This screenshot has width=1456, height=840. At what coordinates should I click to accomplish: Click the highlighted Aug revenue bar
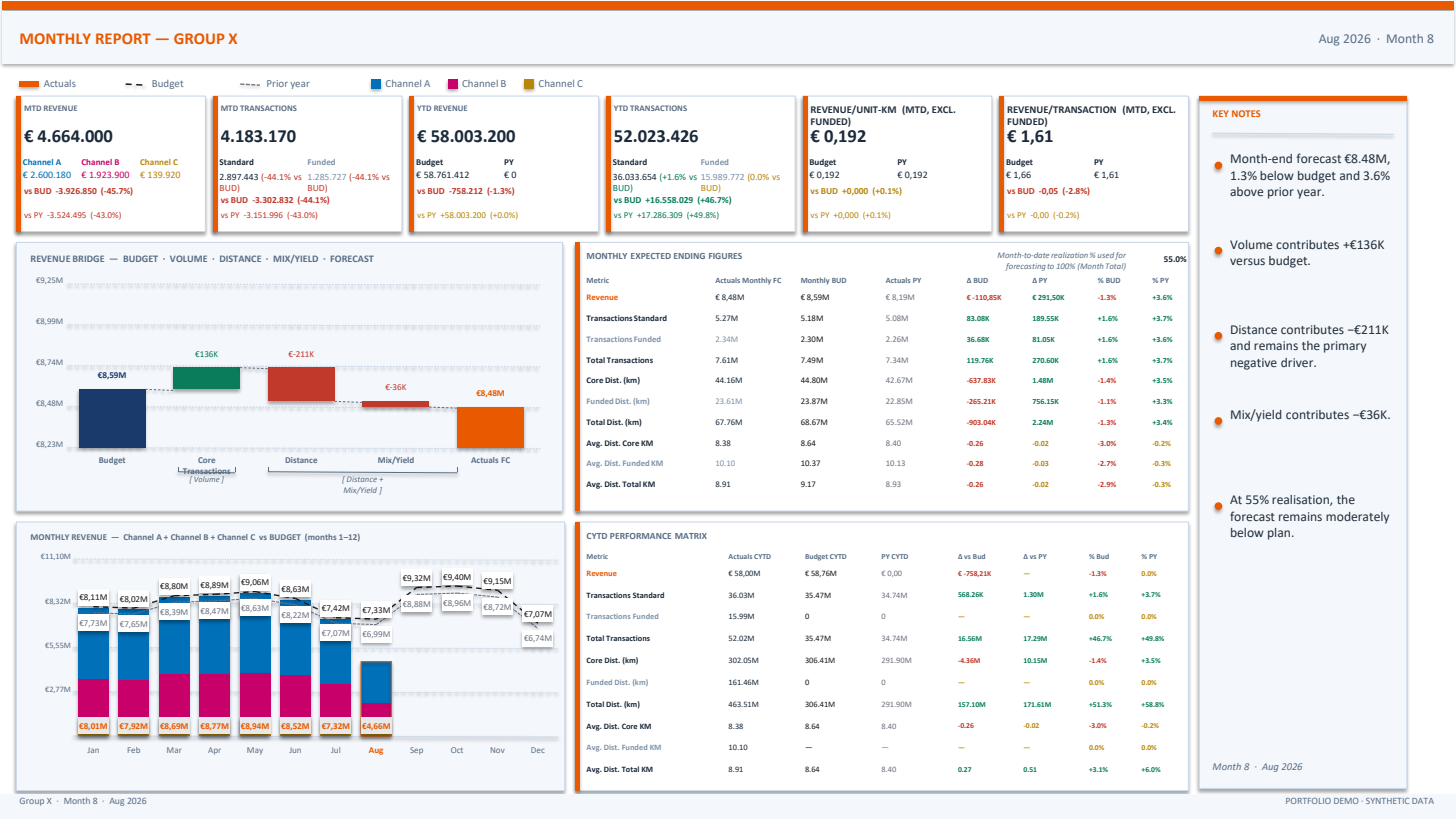(x=376, y=698)
